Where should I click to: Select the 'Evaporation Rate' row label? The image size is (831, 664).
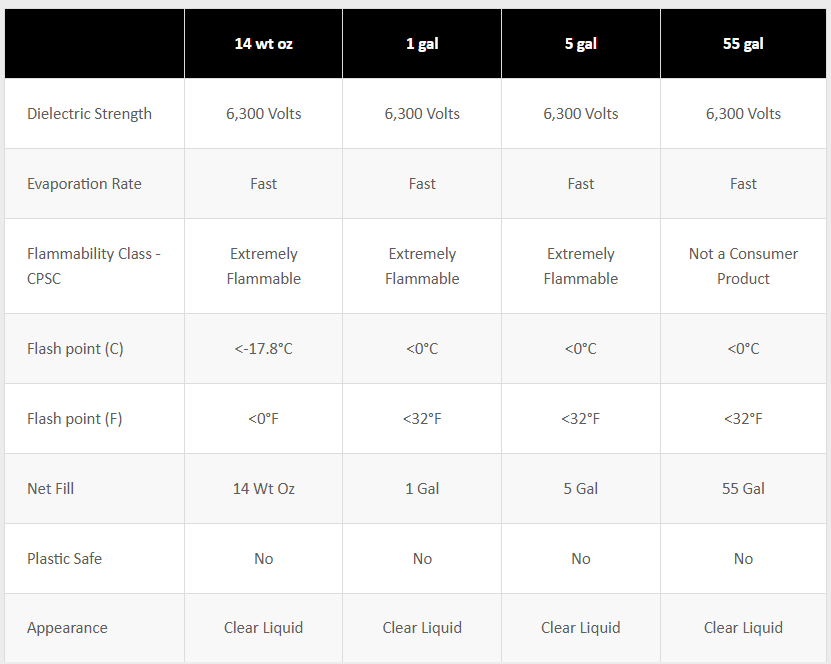point(84,184)
